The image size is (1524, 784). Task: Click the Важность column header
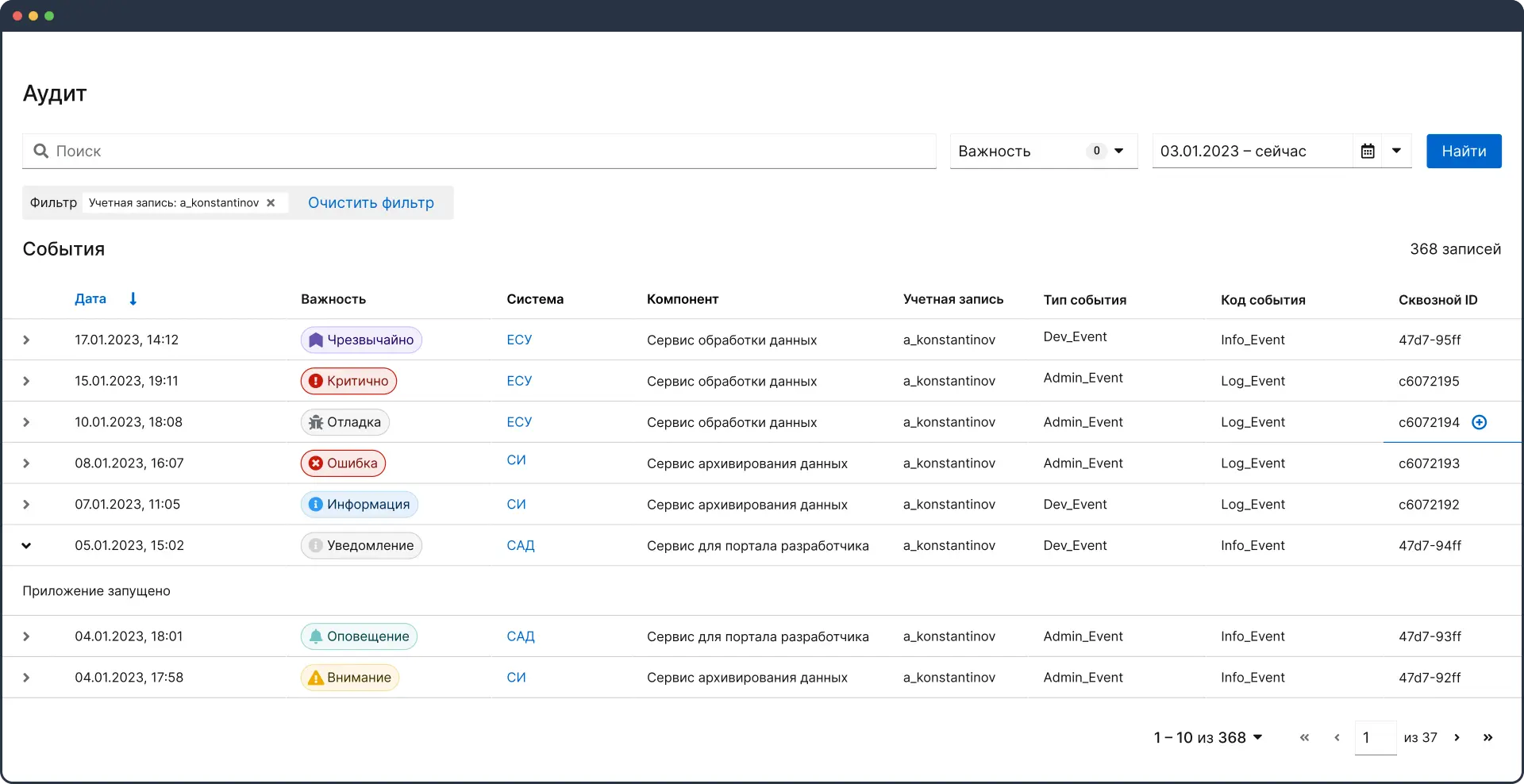point(333,299)
